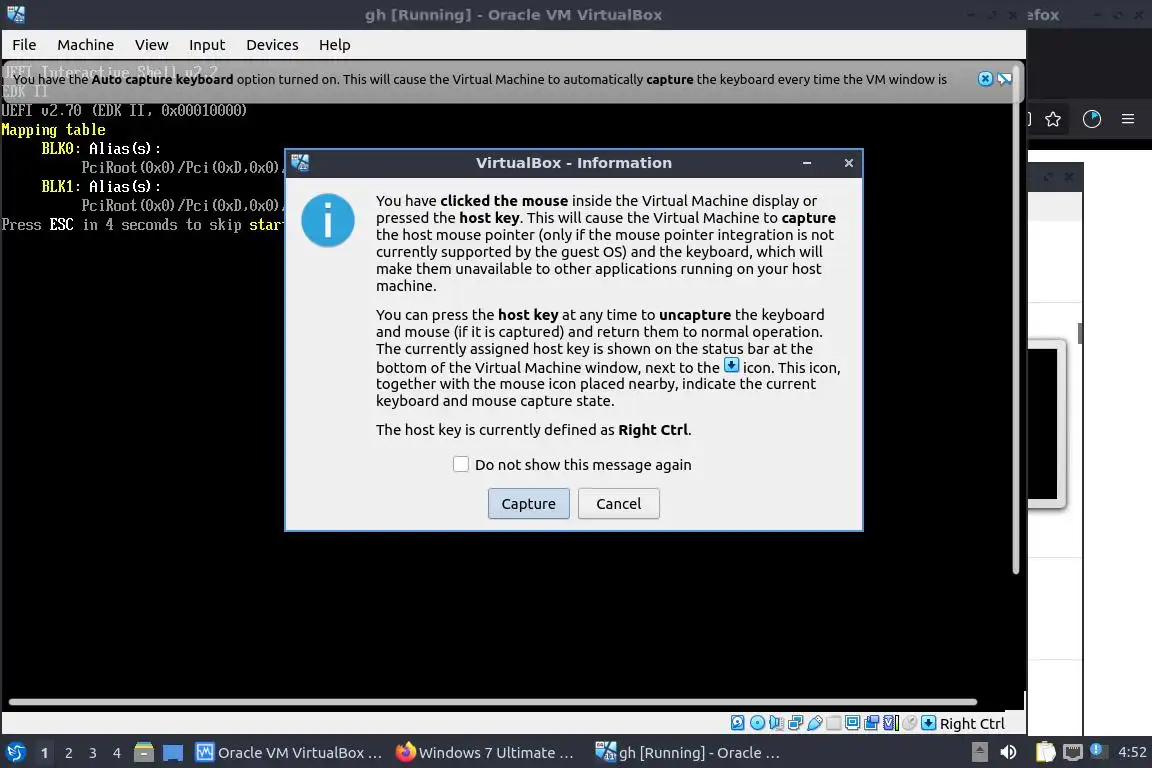Click the blue info icon in dialog
The height and width of the screenshot is (768, 1152).
point(328,220)
